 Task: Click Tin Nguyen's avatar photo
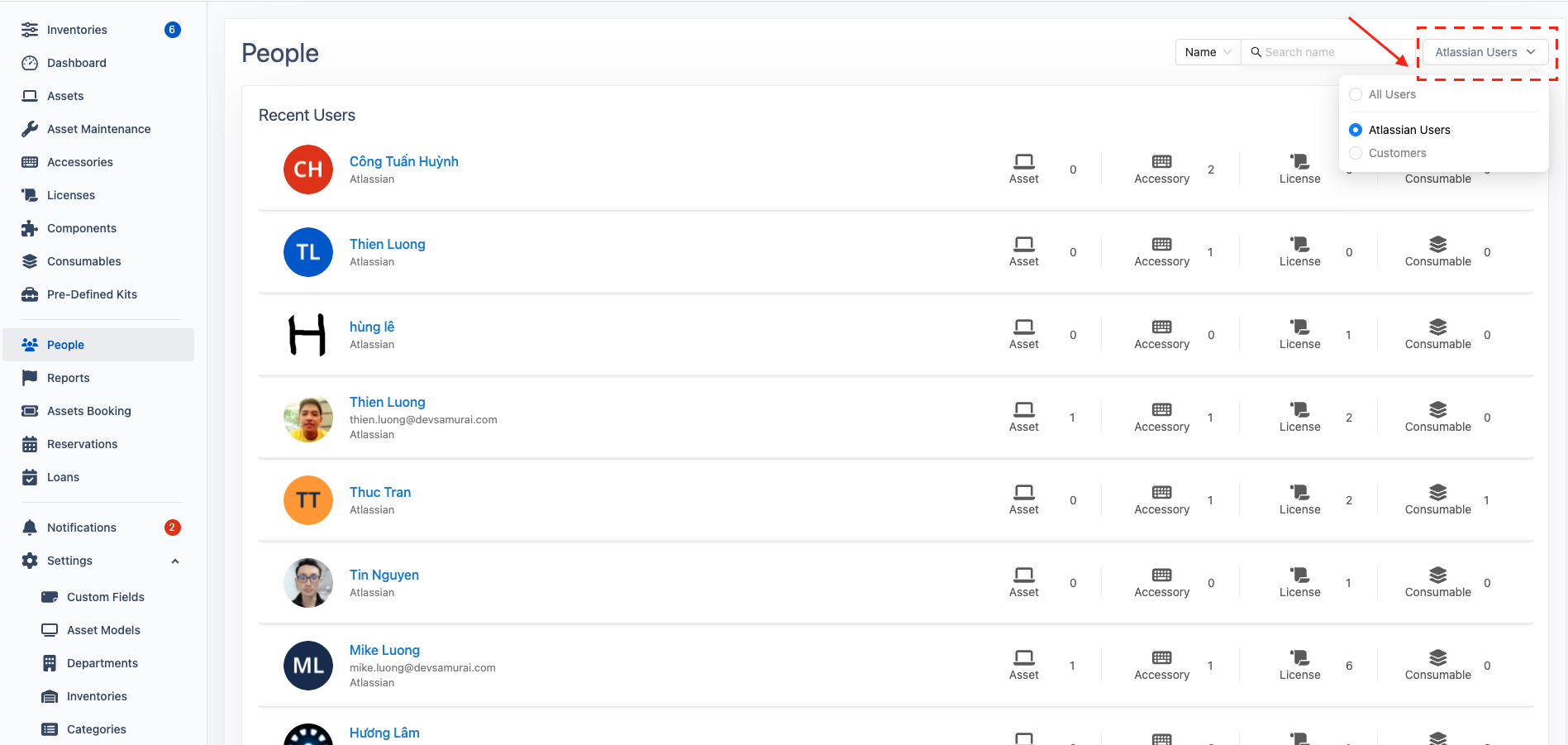pos(308,583)
